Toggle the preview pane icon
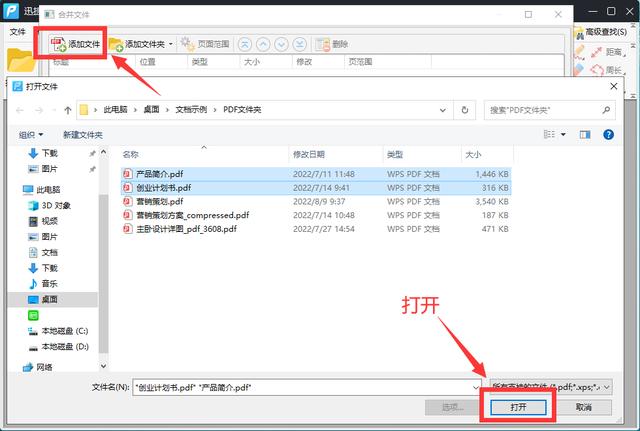Screen dimensions: 640x431 585,134
